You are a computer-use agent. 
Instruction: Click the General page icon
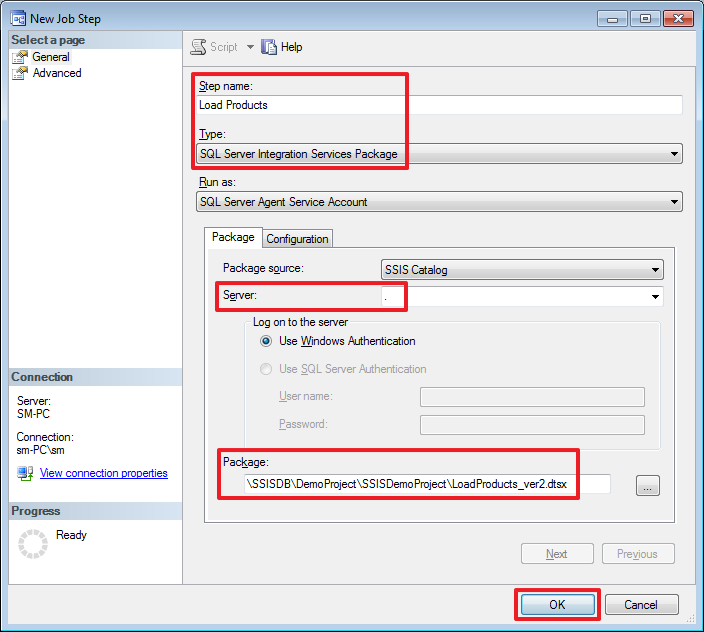[x=20, y=57]
